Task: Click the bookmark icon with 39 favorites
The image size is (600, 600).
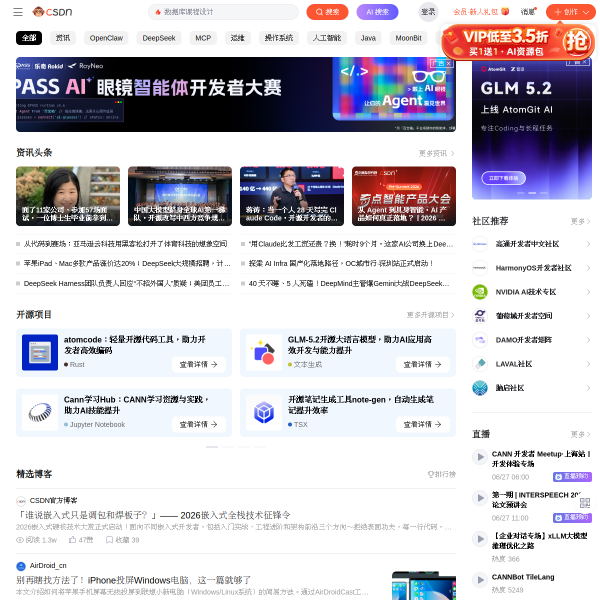Action: [109, 540]
